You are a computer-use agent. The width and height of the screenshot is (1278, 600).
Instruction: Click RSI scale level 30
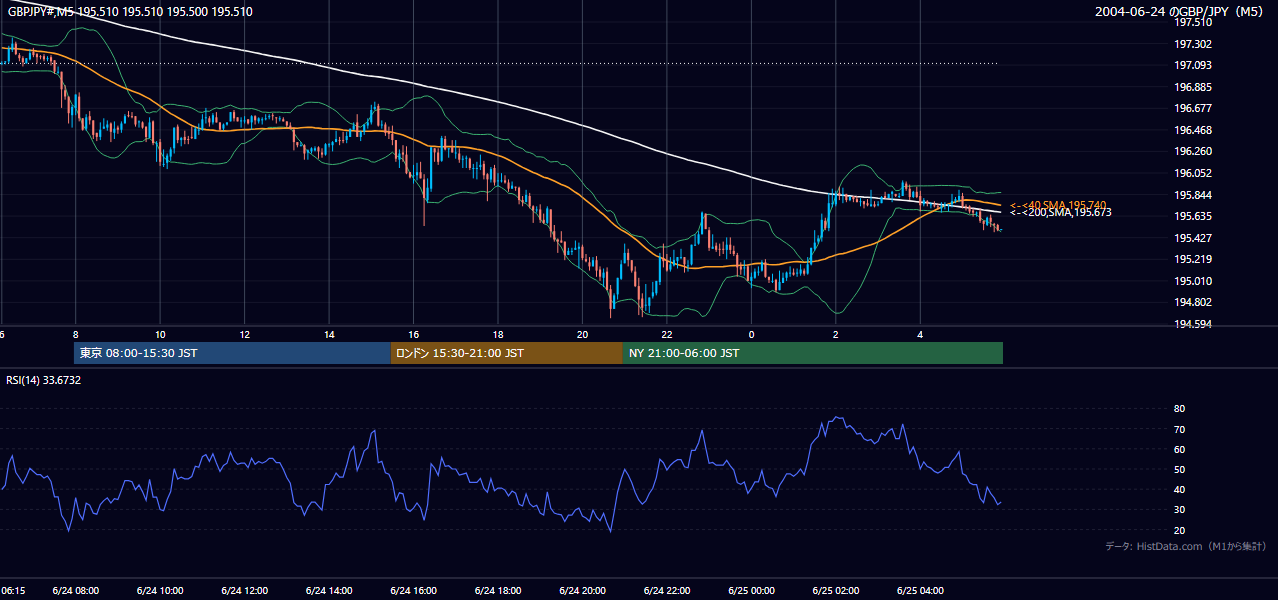click(1179, 510)
